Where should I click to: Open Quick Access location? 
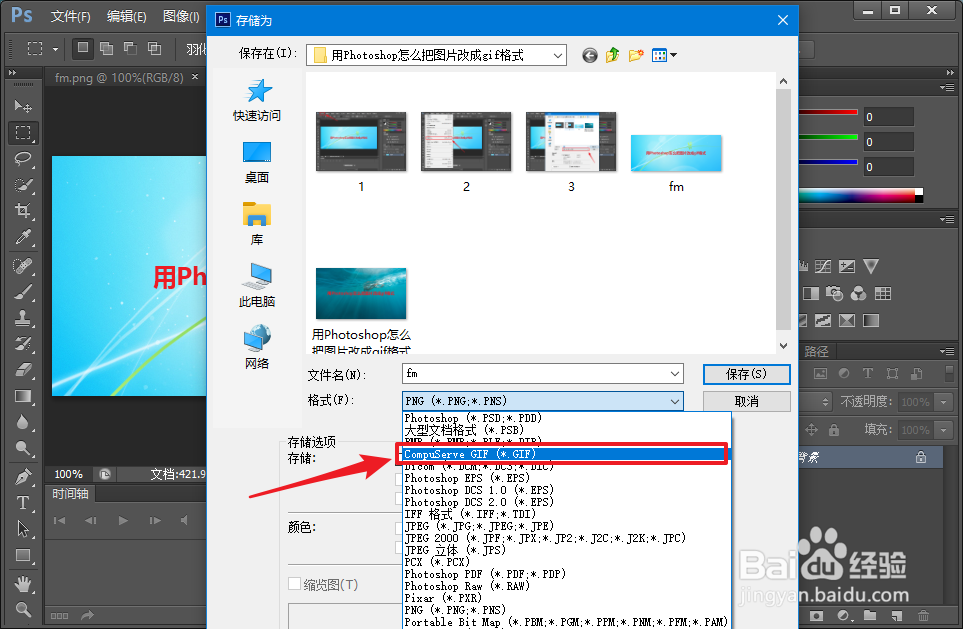pyautogui.click(x=257, y=100)
